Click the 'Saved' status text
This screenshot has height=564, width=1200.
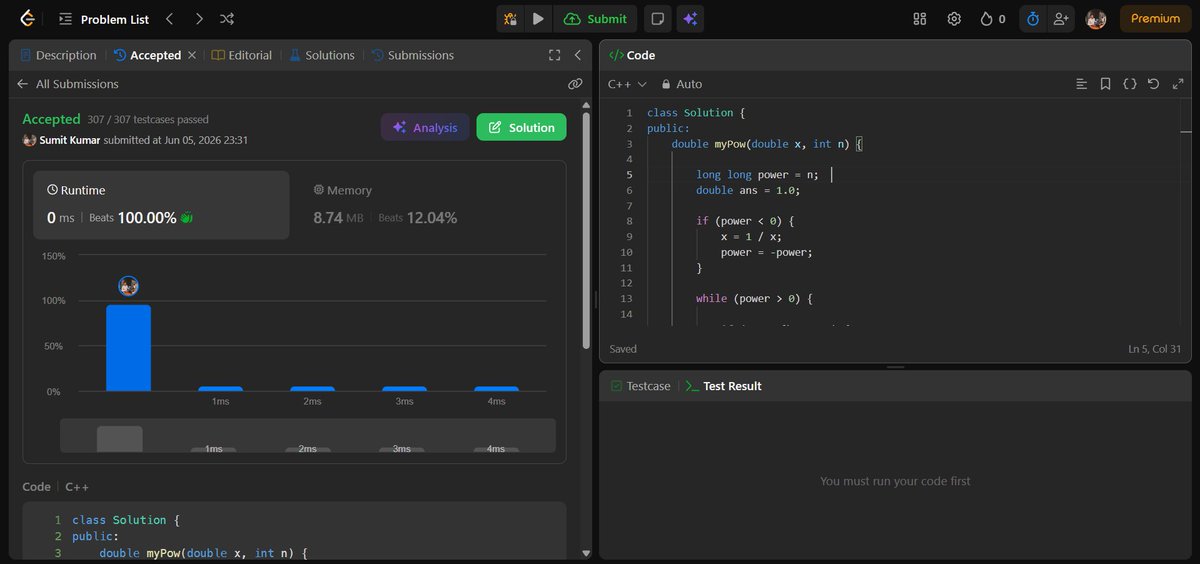click(623, 349)
